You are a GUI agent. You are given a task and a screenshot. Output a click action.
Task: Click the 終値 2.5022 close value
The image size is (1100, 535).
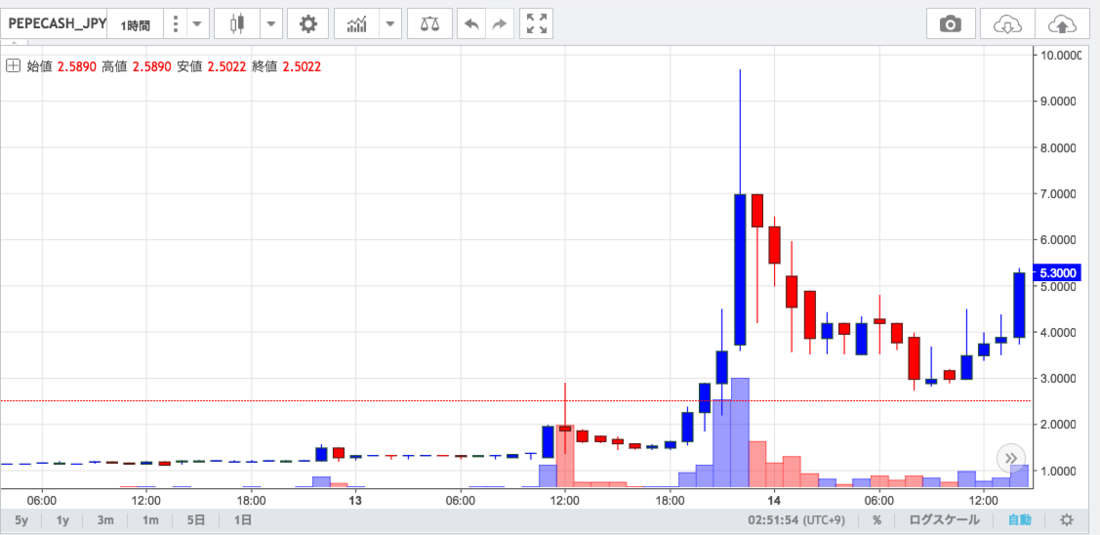tap(286, 67)
